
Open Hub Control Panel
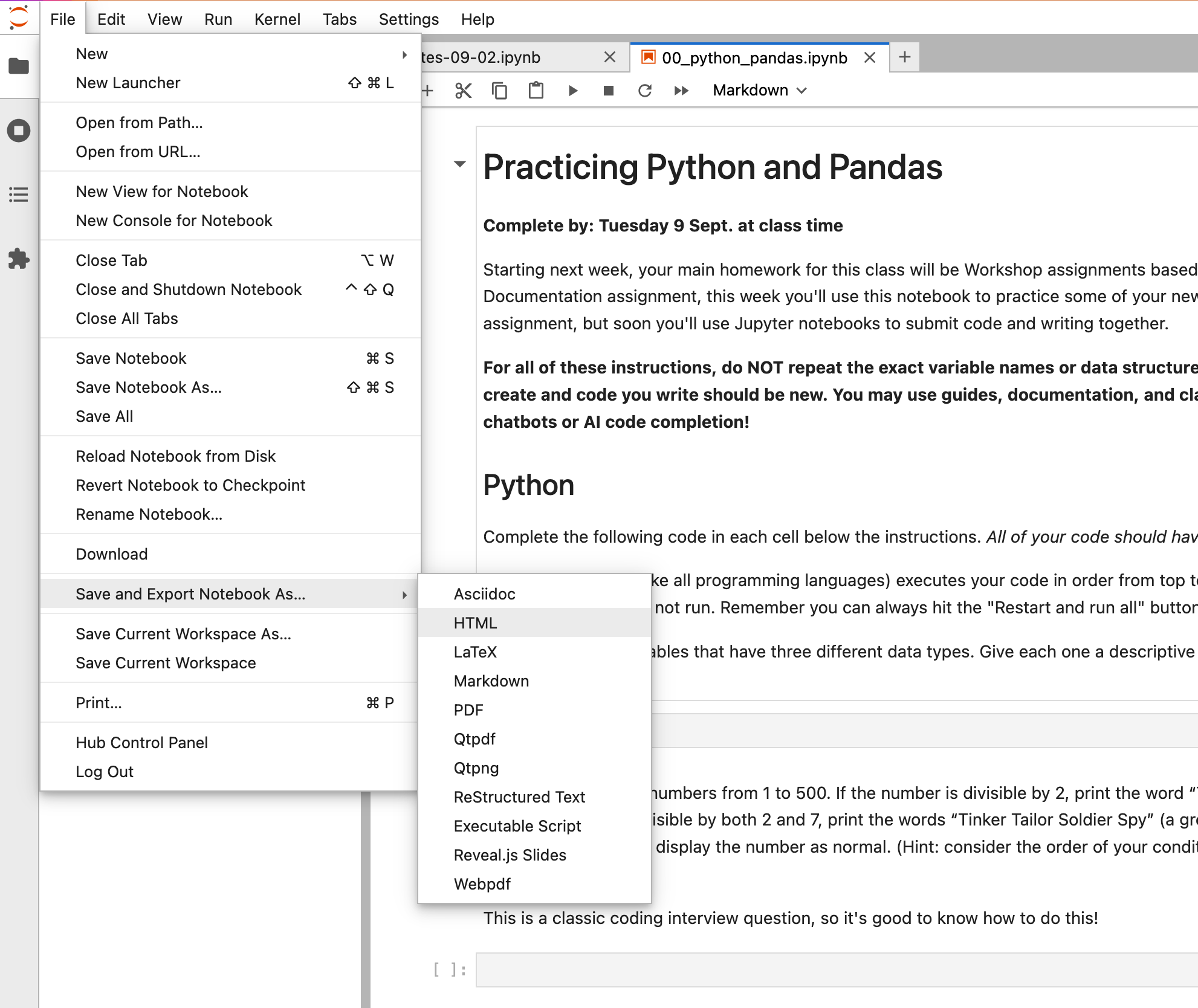(x=230, y=743)
